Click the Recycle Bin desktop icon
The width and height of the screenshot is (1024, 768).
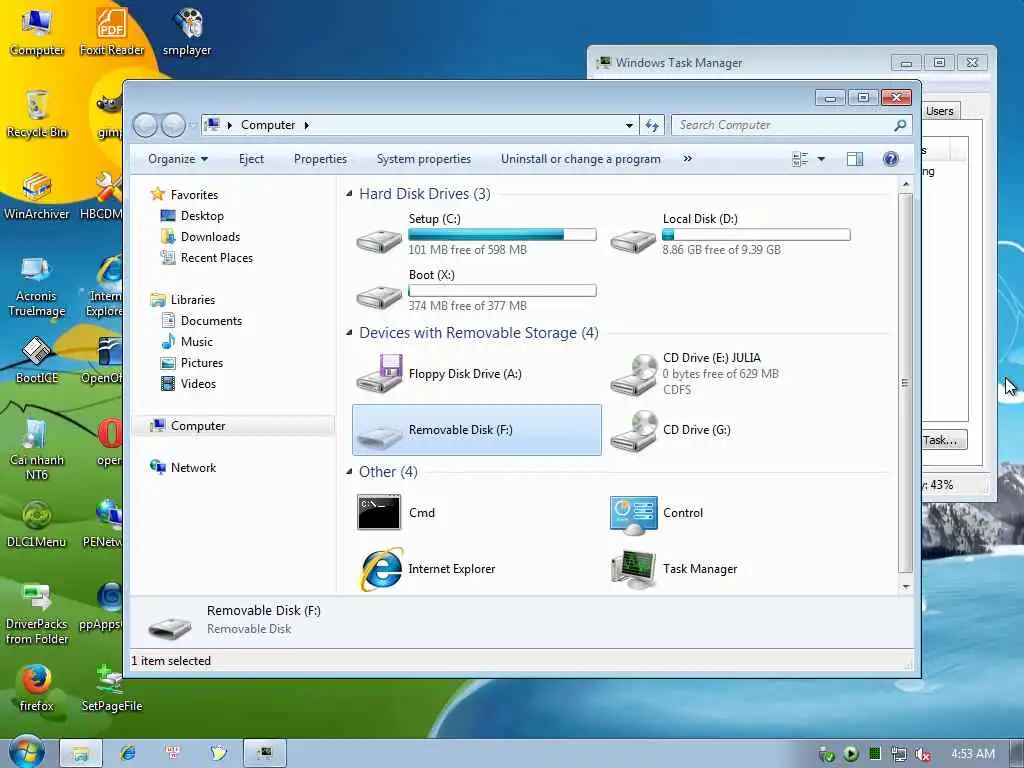click(37, 114)
